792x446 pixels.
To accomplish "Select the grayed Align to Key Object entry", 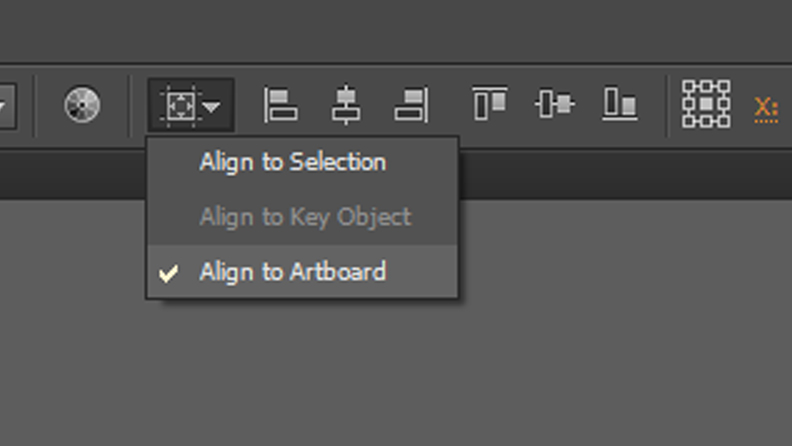I will click(304, 217).
